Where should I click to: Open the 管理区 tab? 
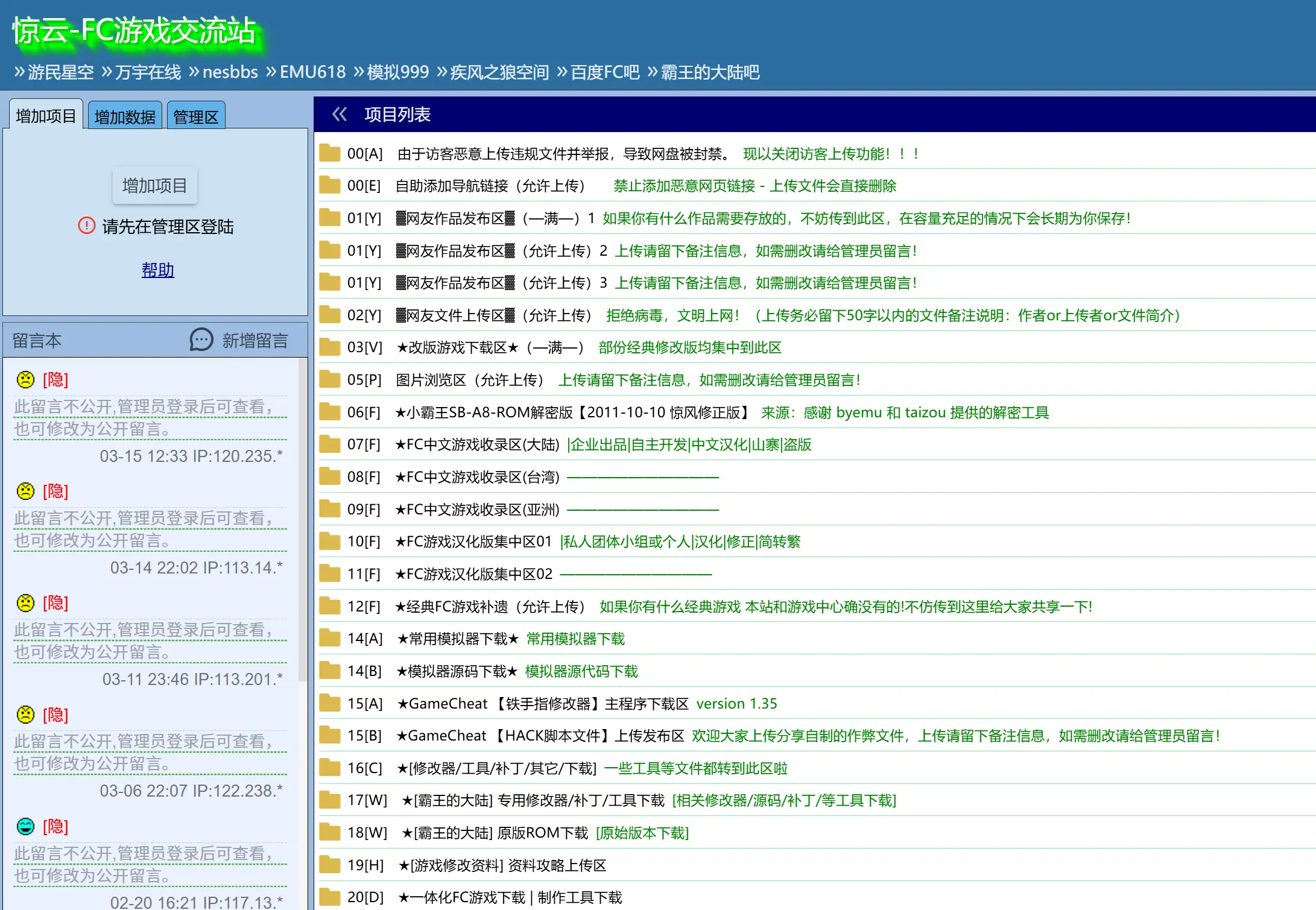(196, 116)
